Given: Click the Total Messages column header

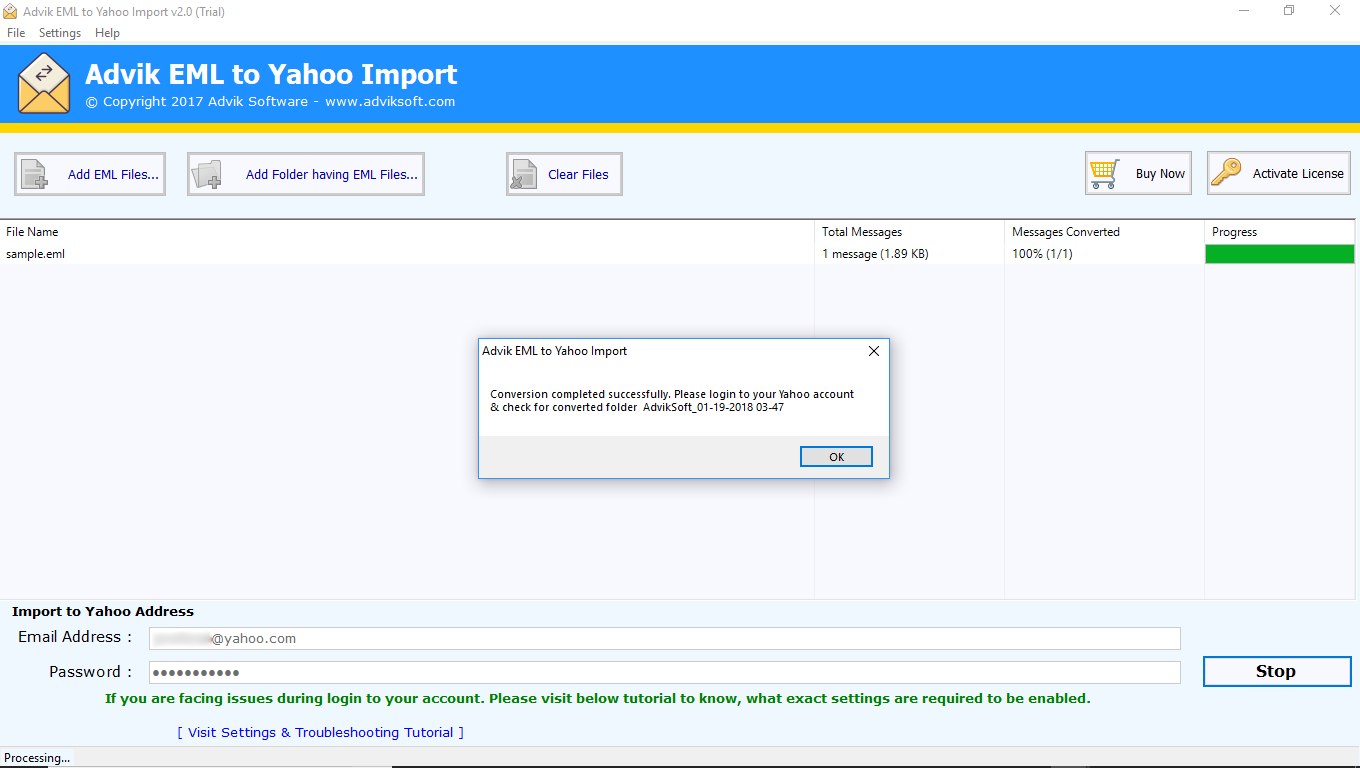Looking at the screenshot, I should point(910,231).
